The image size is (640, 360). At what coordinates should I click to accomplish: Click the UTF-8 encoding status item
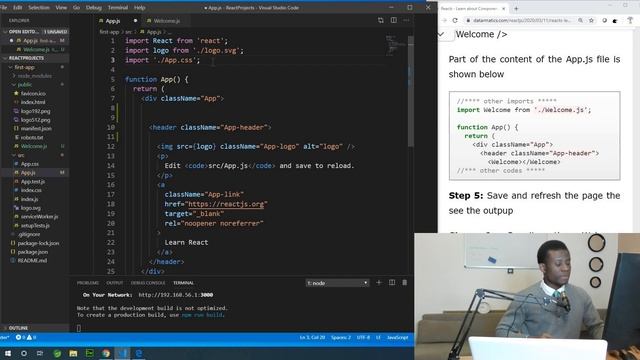(x=363, y=338)
